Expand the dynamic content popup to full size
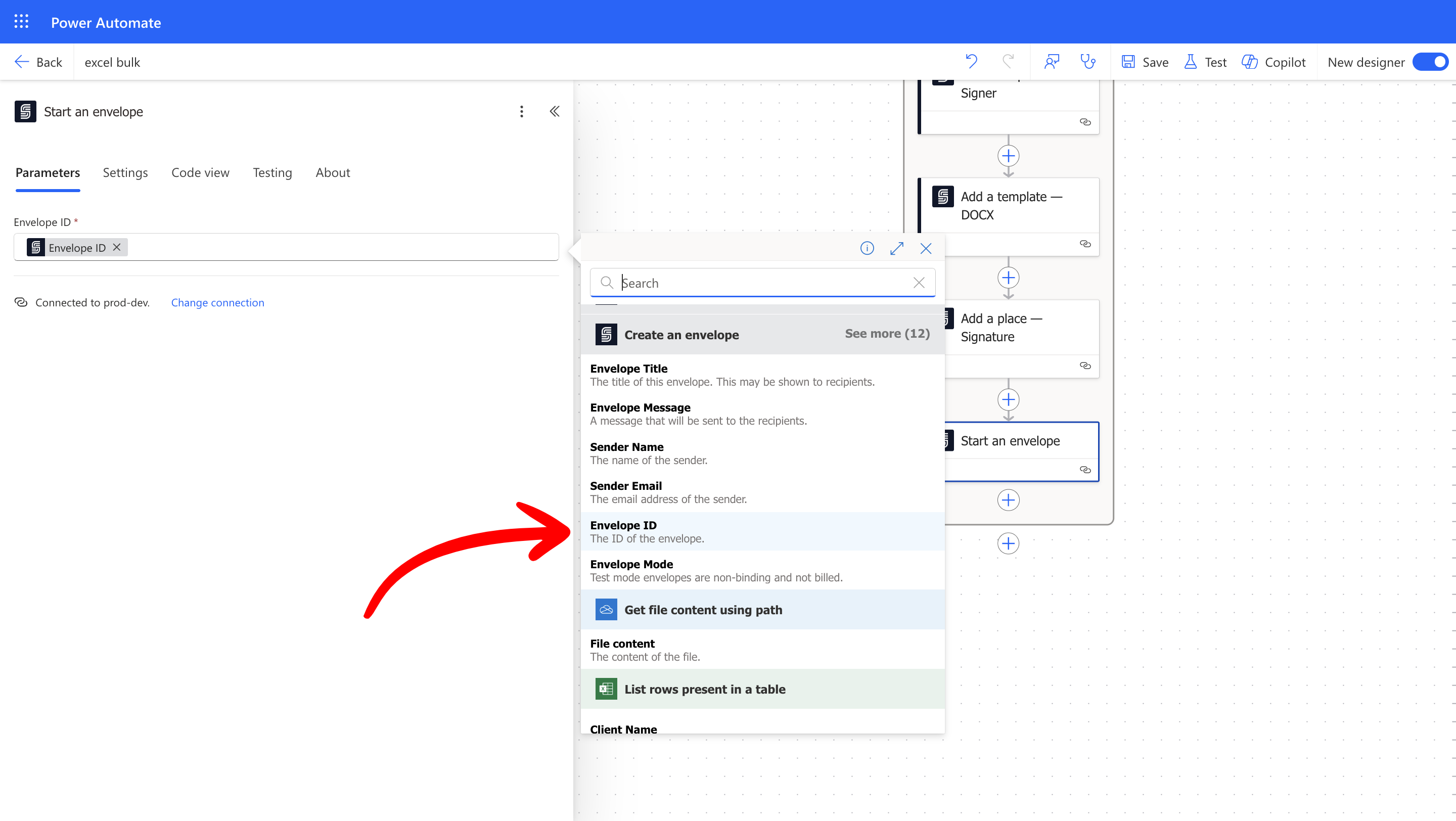 896,249
